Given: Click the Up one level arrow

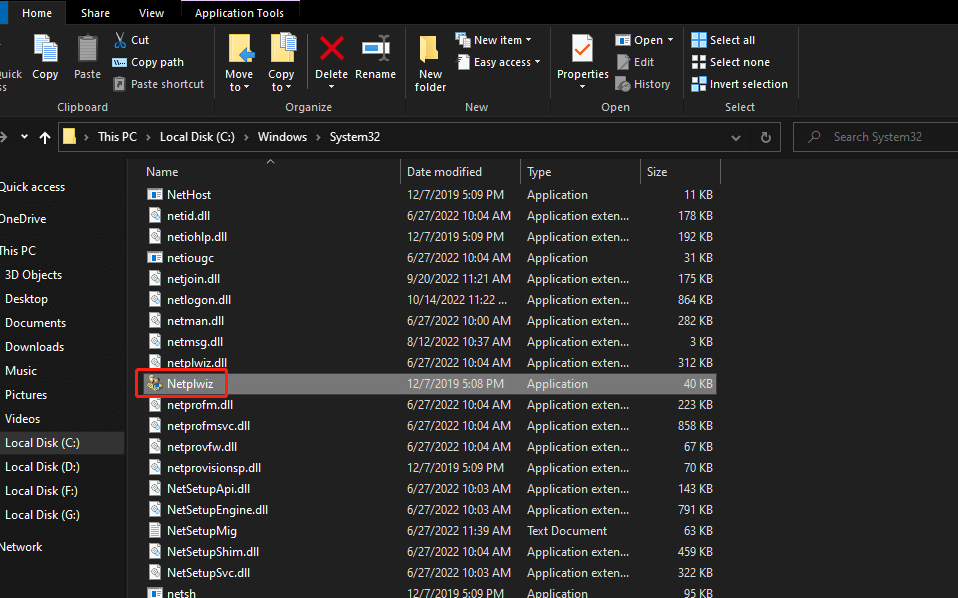Looking at the screenshot, I should click(x=45, y=137).
